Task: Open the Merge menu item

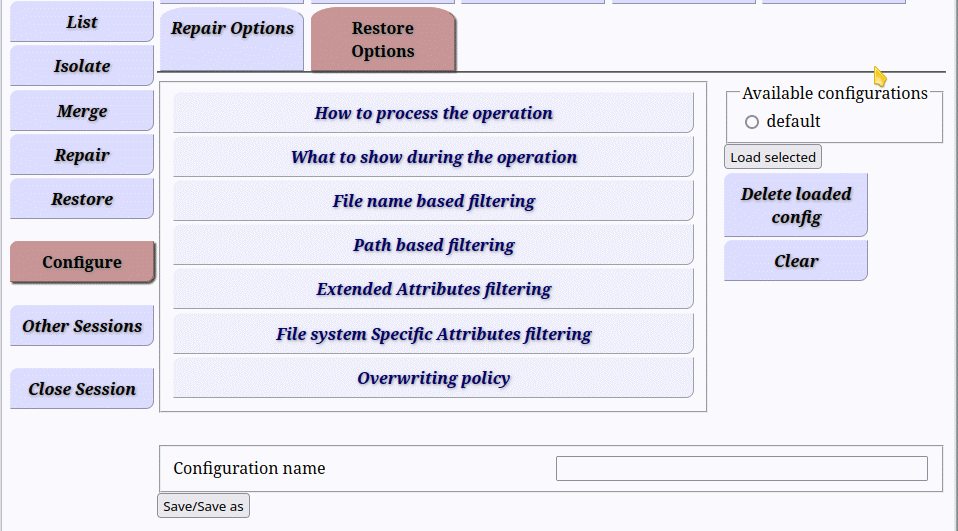Action: point(82,111)
